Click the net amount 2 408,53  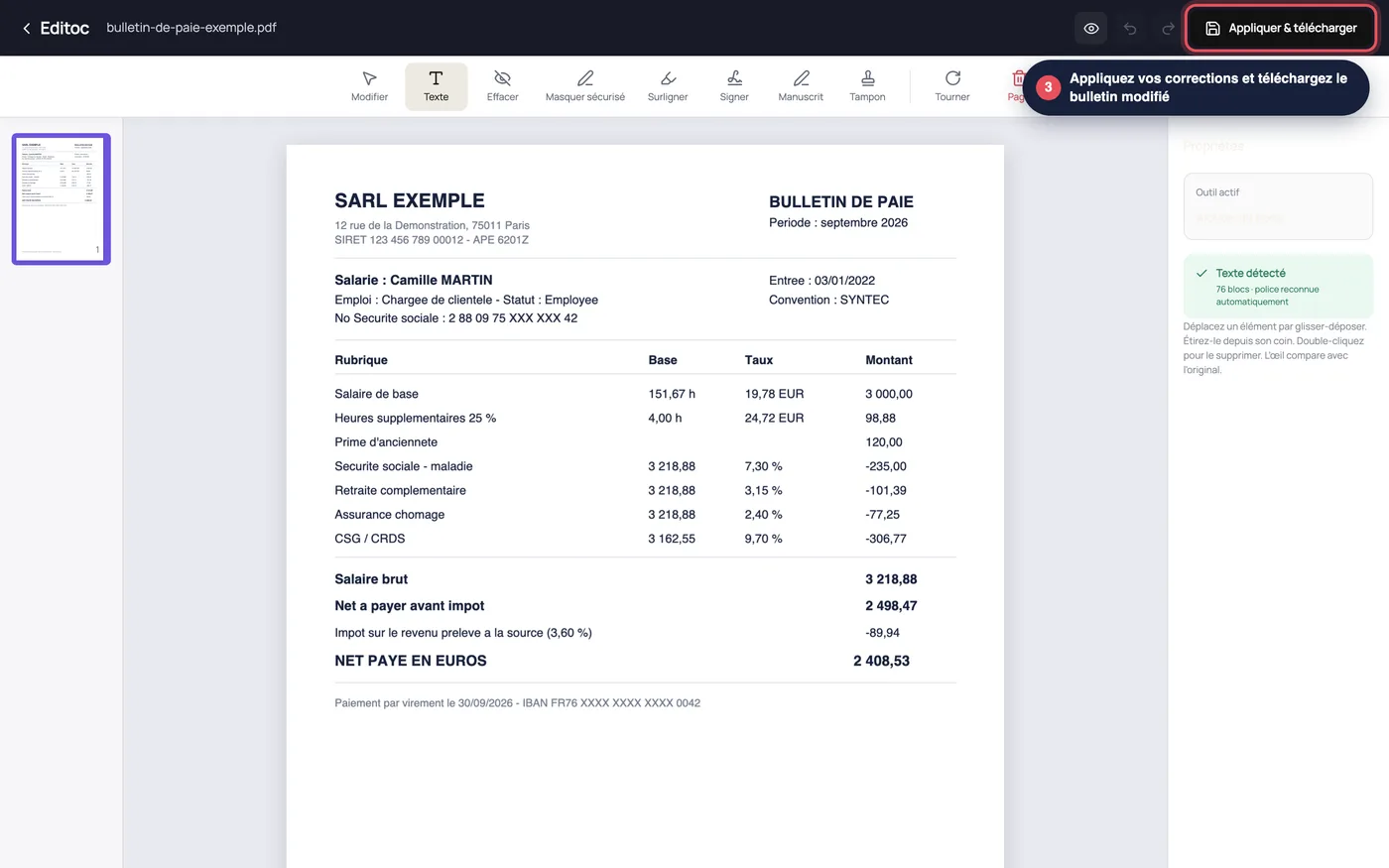(881, 661)
